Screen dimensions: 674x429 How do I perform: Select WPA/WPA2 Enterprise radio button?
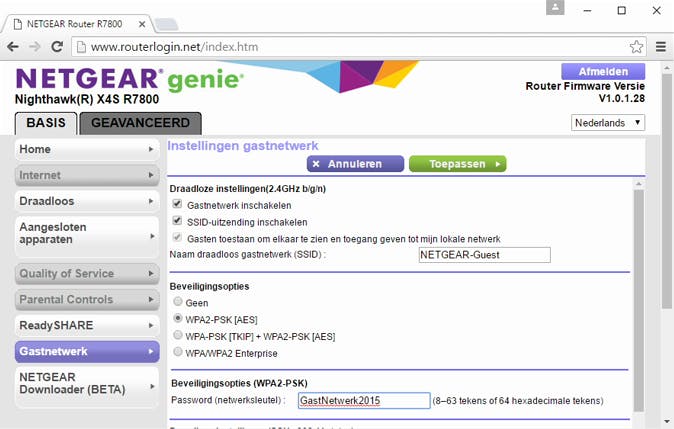[178, 352]
